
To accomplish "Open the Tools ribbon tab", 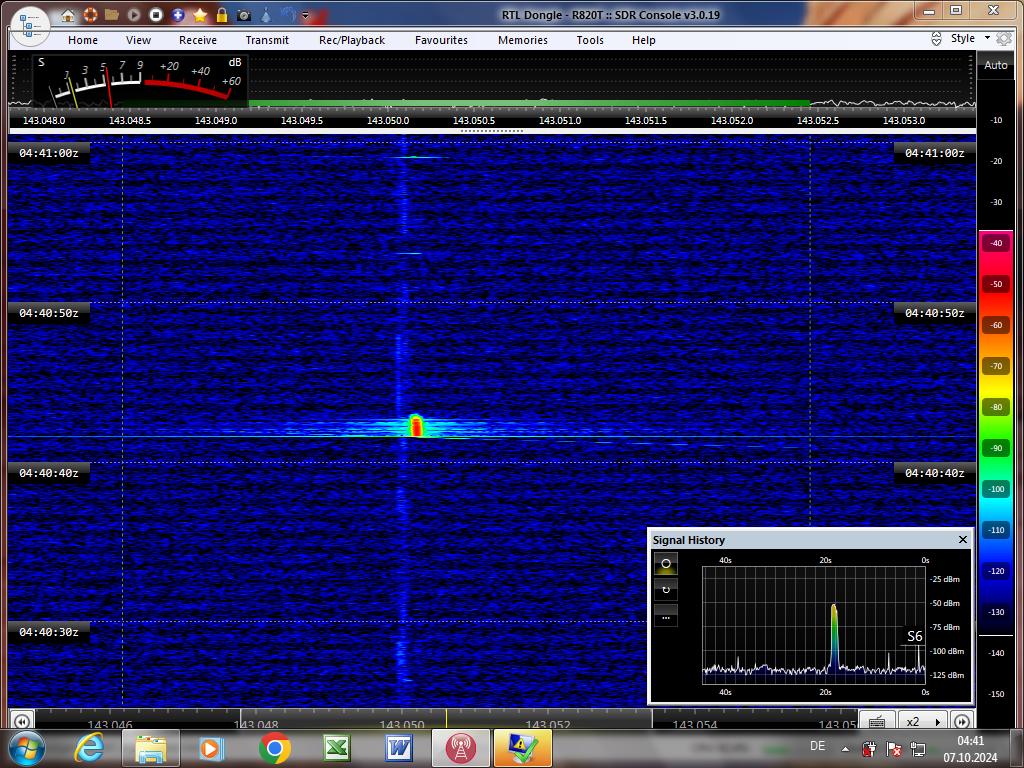I will tap(590, 40).
